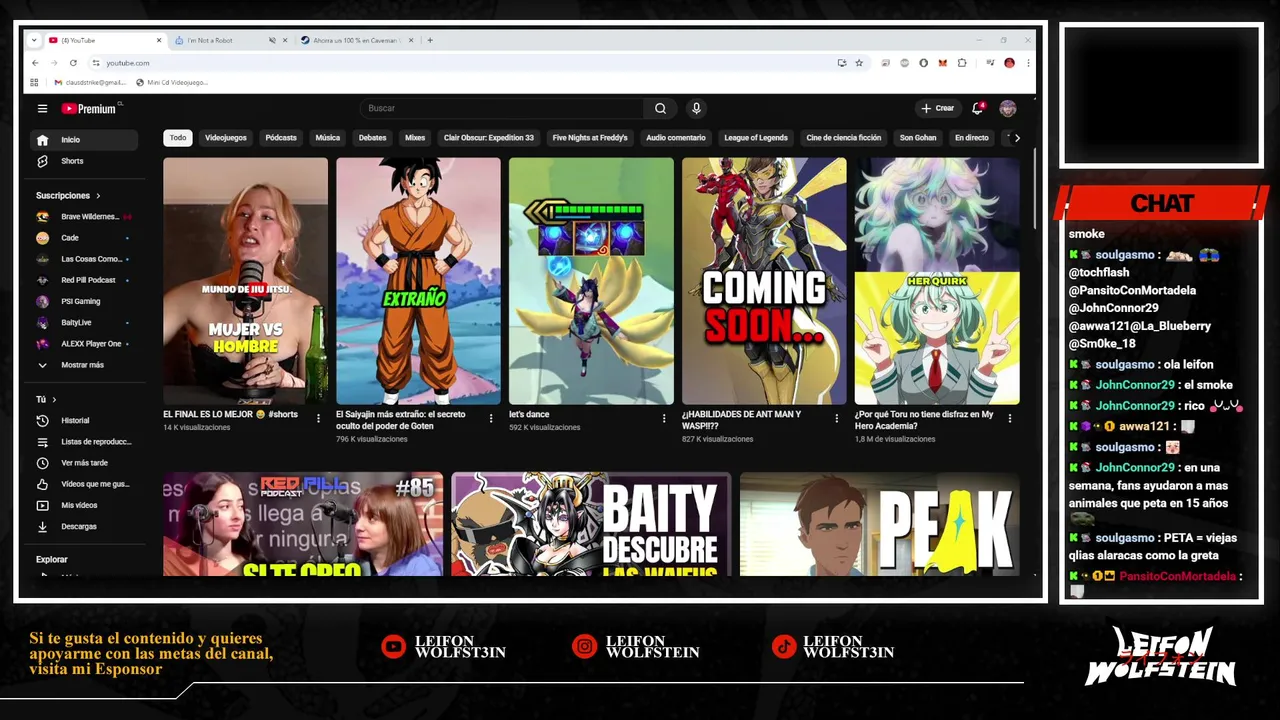Select the Música filter chip
Image resolution: width=1280 pixels, height=720 pixels.
coord(328,138)
